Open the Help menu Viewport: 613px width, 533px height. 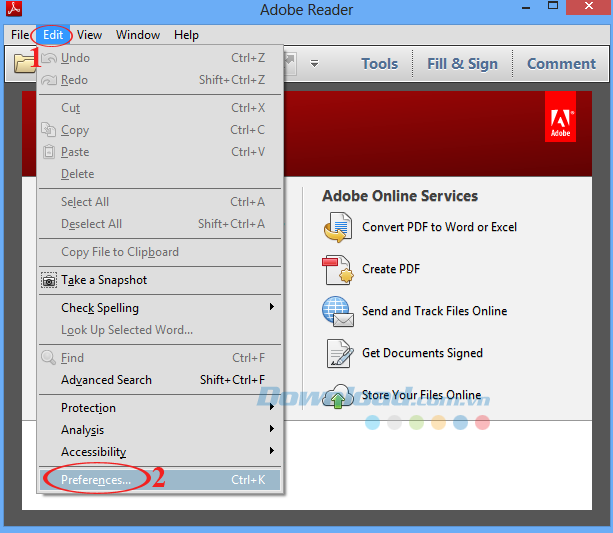pos(186,35)
